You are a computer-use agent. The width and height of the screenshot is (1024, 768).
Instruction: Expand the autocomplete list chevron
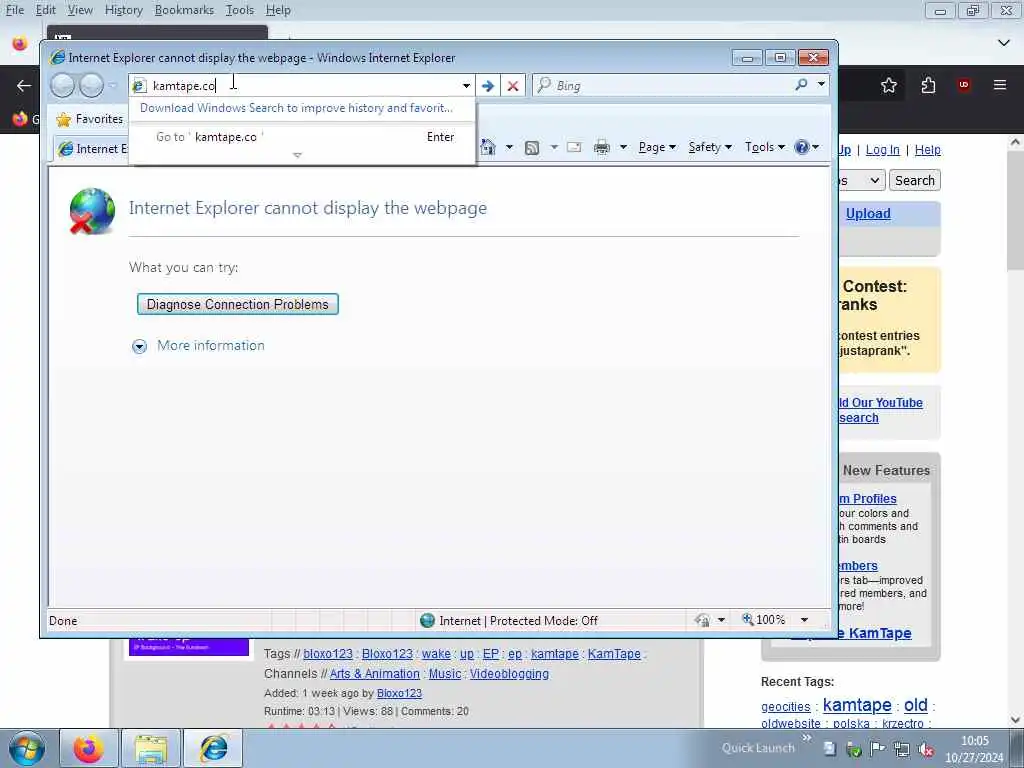[x=297, y=155]
